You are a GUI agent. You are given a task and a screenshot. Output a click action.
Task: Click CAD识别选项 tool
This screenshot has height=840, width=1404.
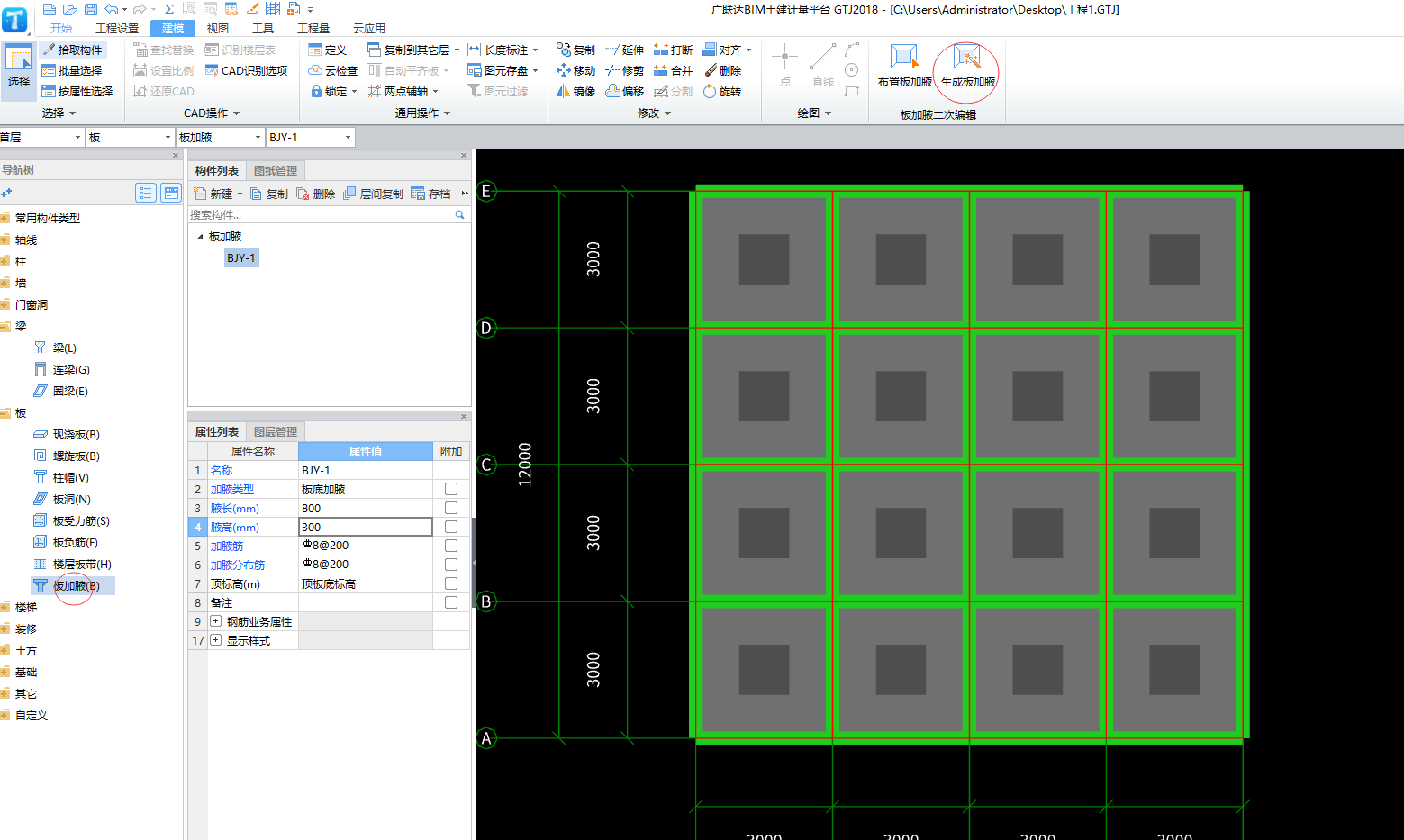click(246, 70)
